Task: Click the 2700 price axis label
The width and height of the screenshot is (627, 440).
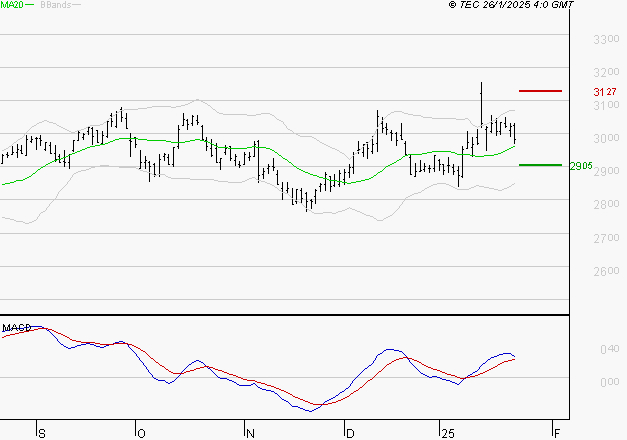Action: [x=606, y=238]
